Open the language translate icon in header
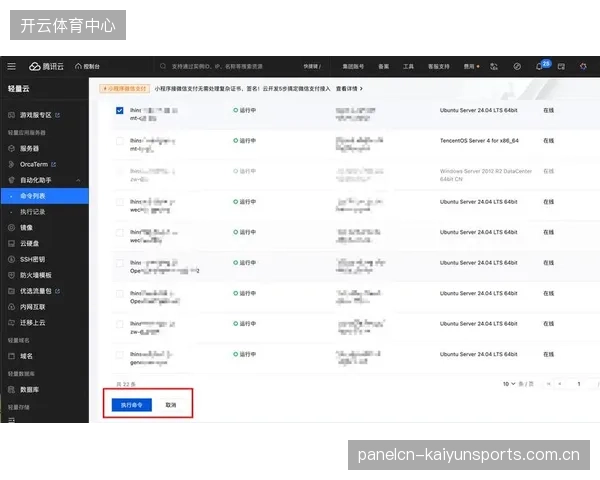The width and height of the screenshot is (600, 480). [494, 67]
